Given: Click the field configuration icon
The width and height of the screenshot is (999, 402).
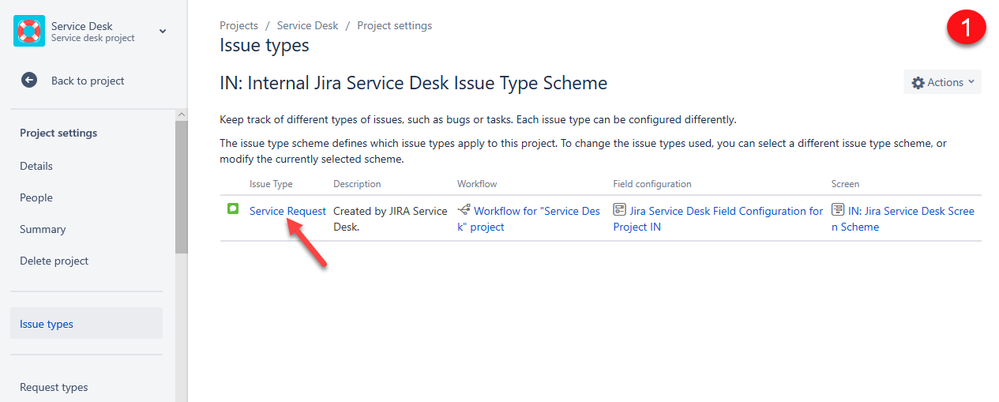Looking at the screenshot, I should click(x=619, y=209).
